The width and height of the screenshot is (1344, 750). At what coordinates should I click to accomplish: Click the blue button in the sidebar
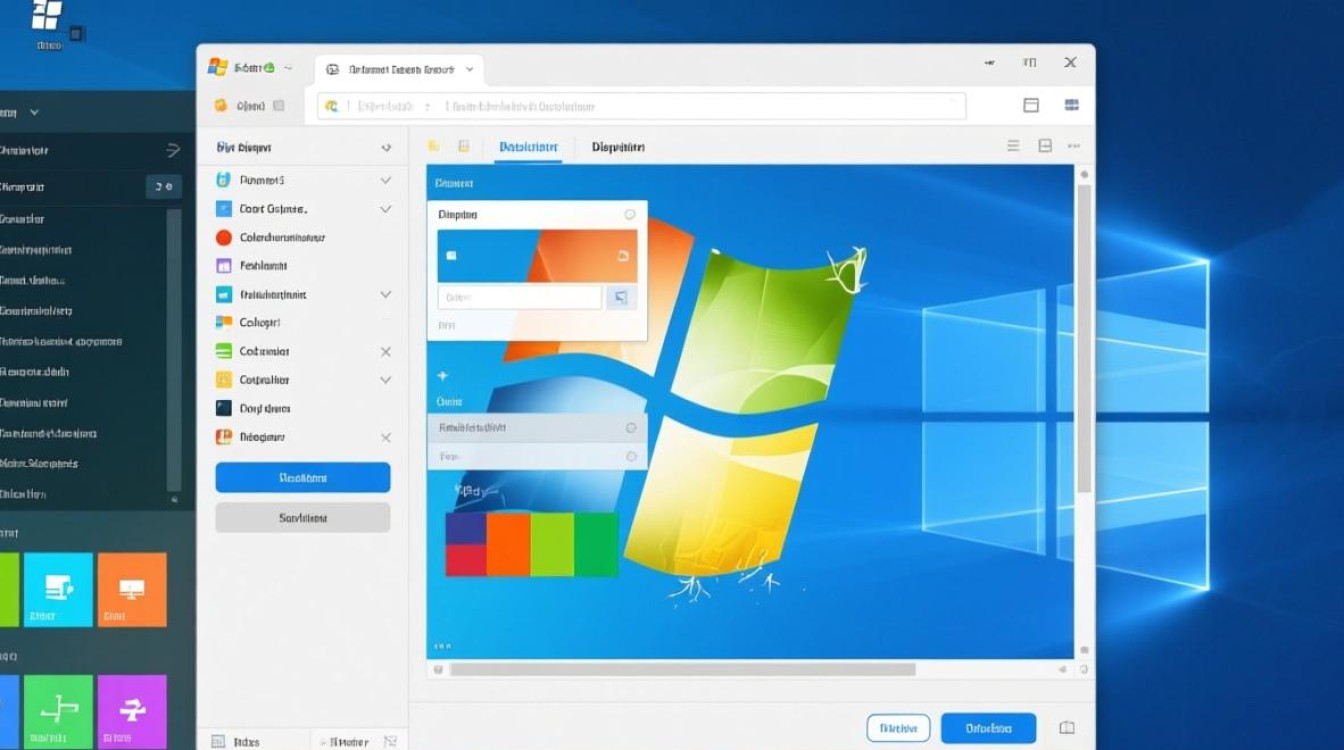pos(302,478)
